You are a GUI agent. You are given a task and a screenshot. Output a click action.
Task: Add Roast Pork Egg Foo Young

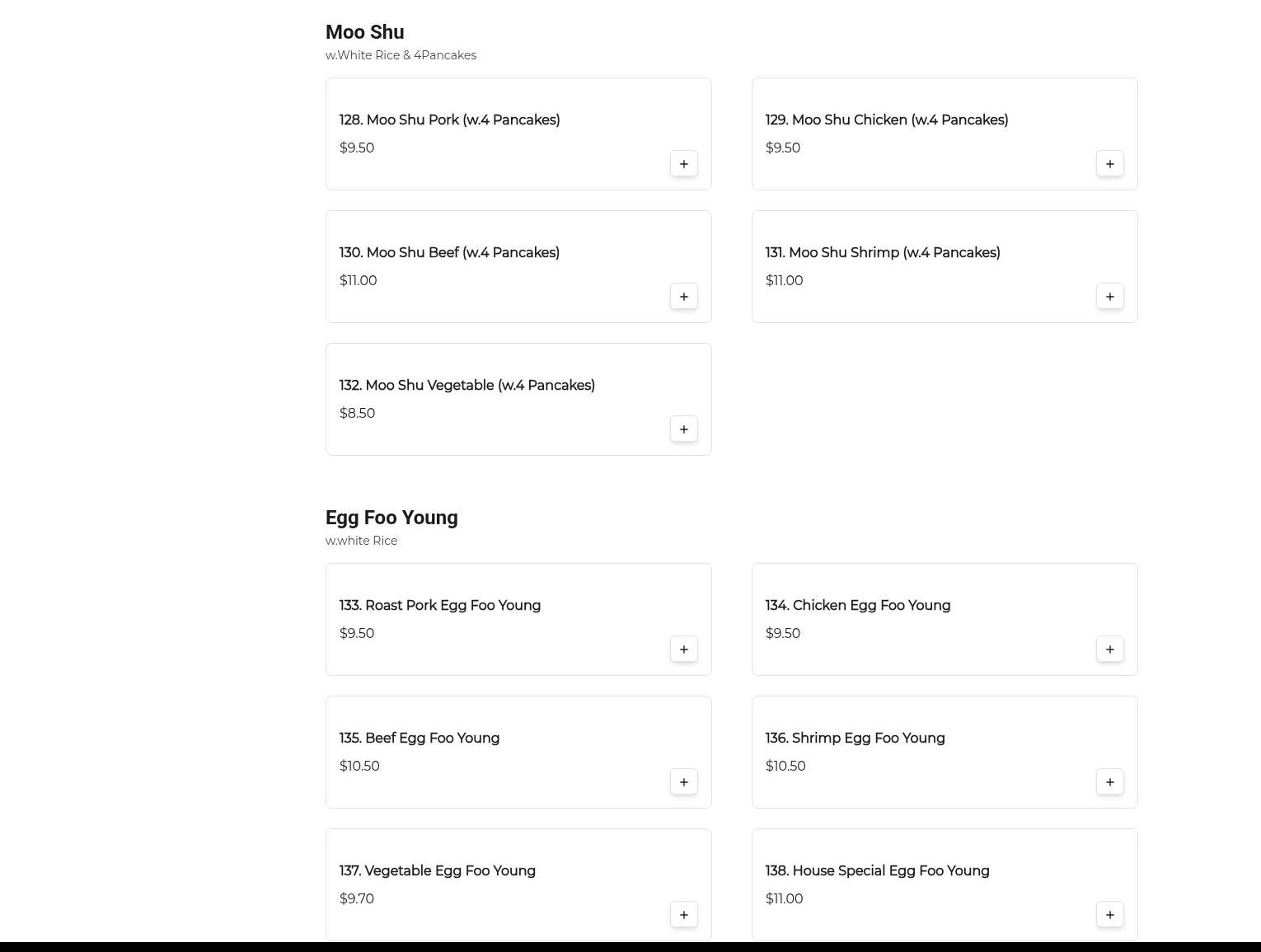(683, 650)
